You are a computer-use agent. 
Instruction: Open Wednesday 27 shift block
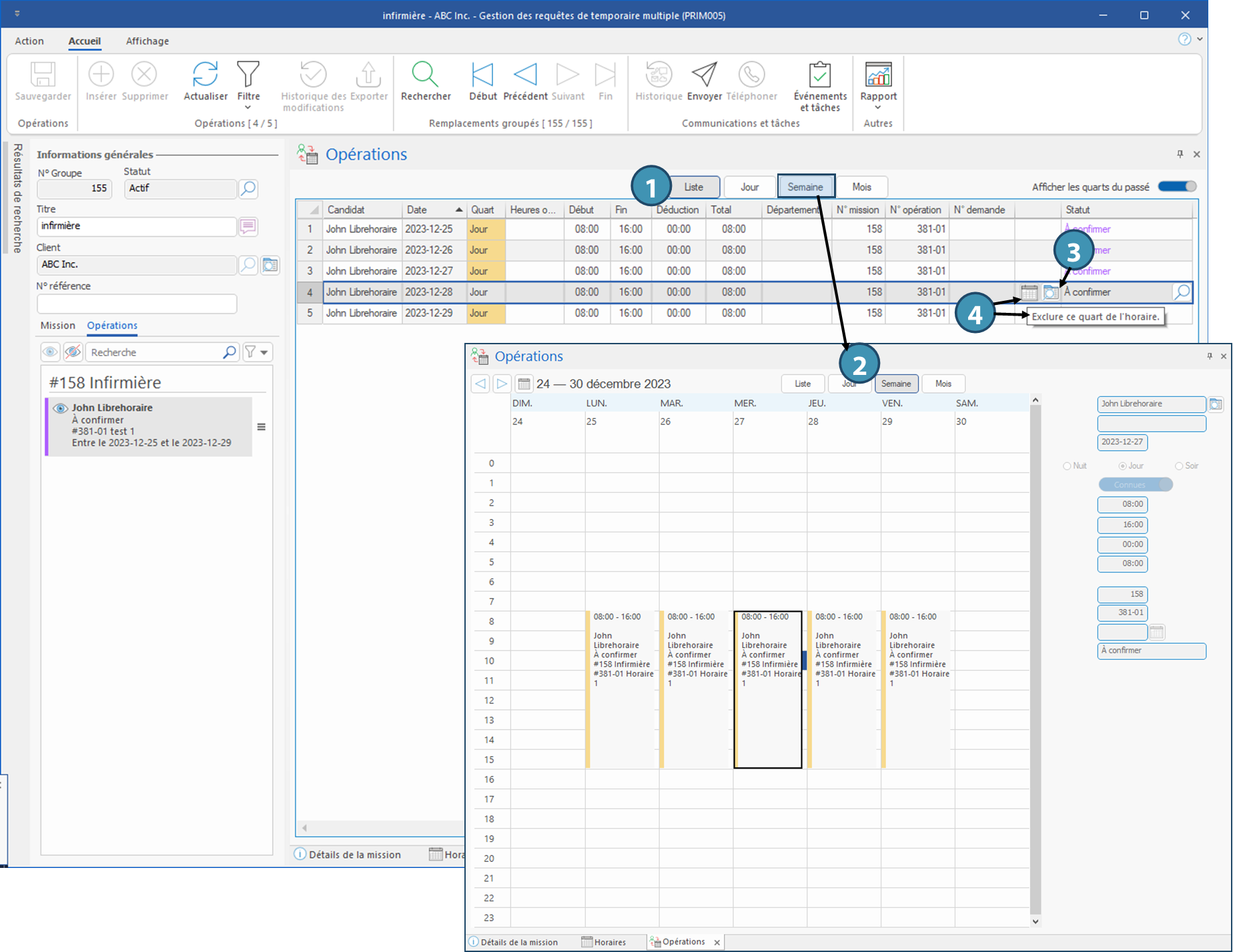pos(768,689)
